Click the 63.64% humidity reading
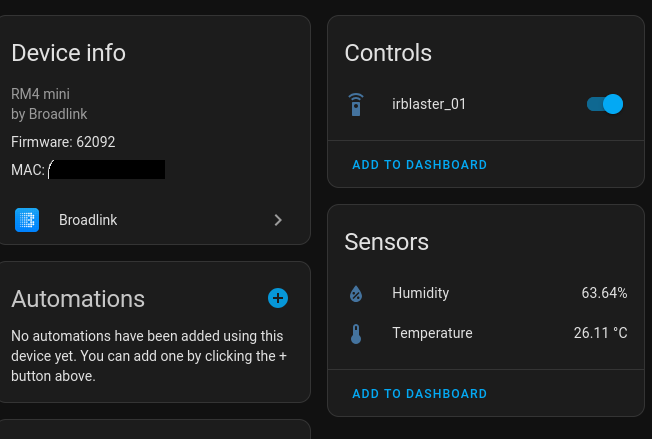The image size is (652, 439). coord(604,293)
